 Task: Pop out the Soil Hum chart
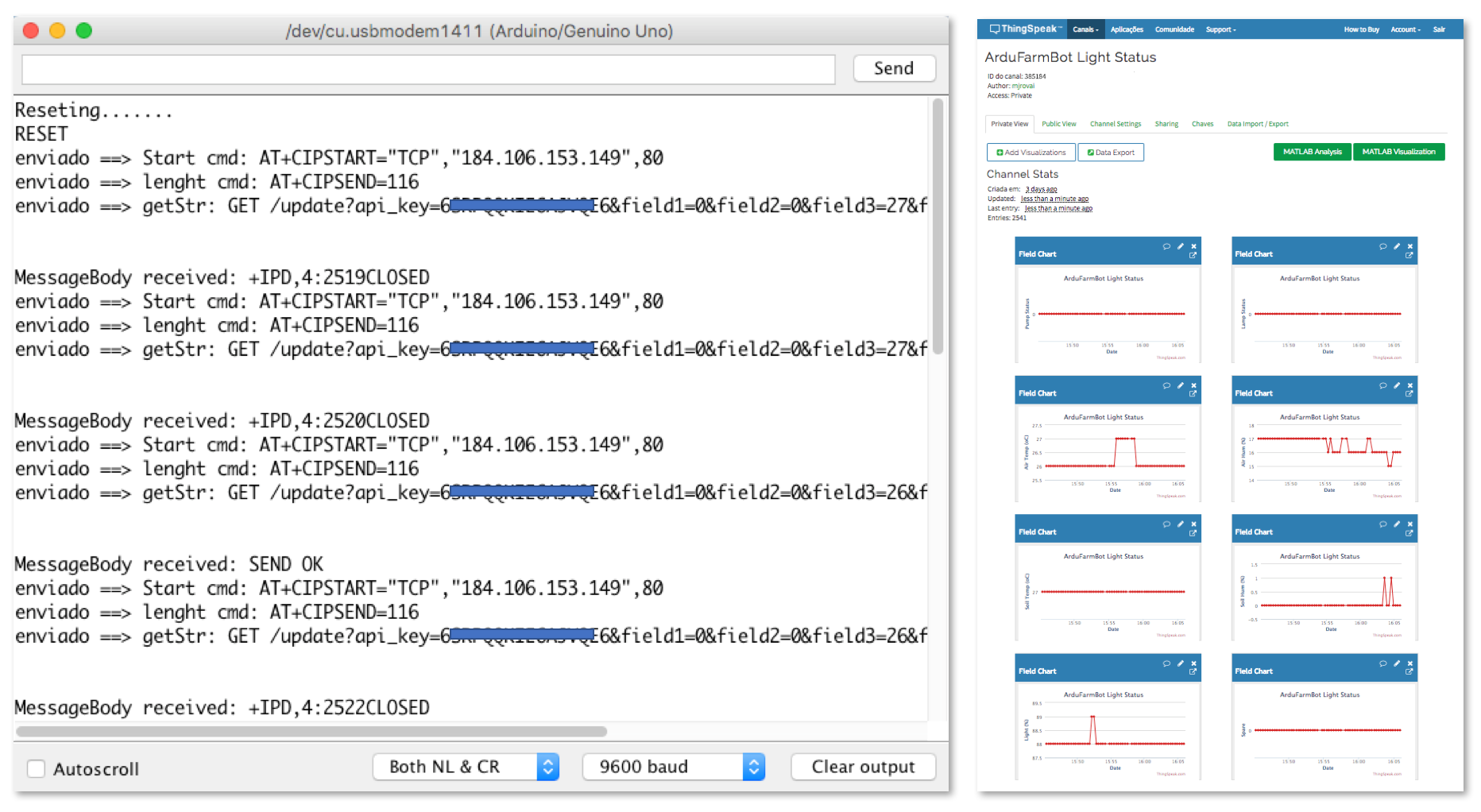click(x=1409, y=533)
